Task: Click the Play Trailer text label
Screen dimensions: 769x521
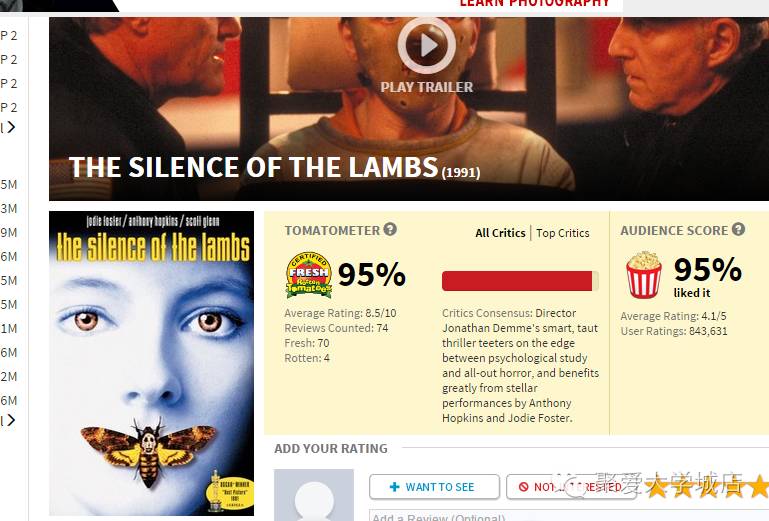Action: (x=427, y=87)
